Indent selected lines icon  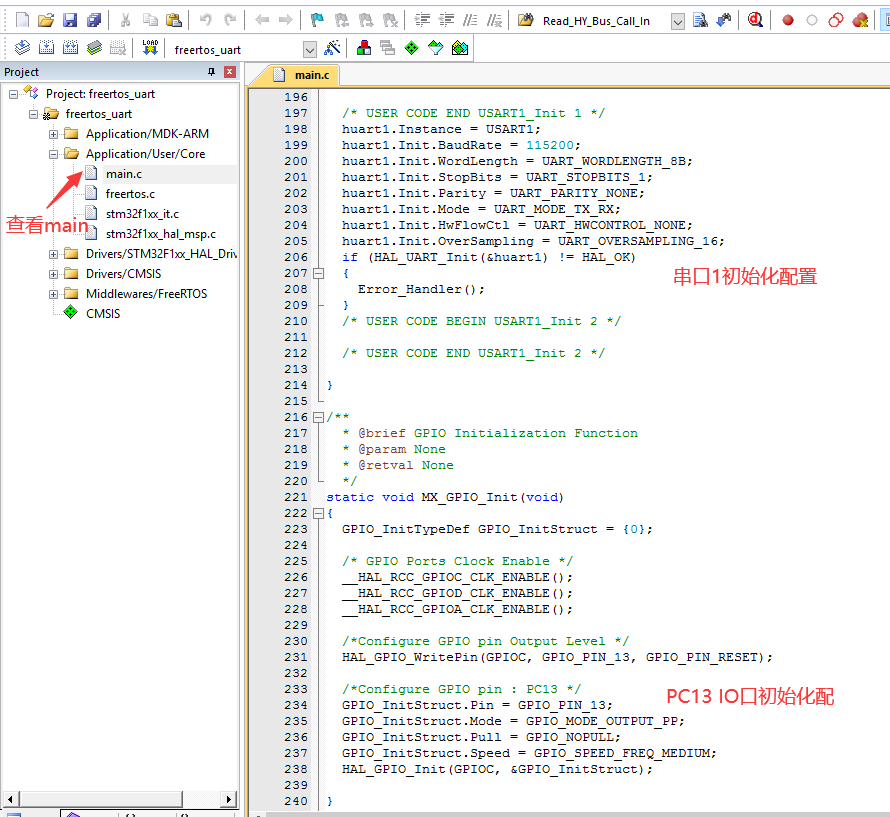[x=422, y=20]
